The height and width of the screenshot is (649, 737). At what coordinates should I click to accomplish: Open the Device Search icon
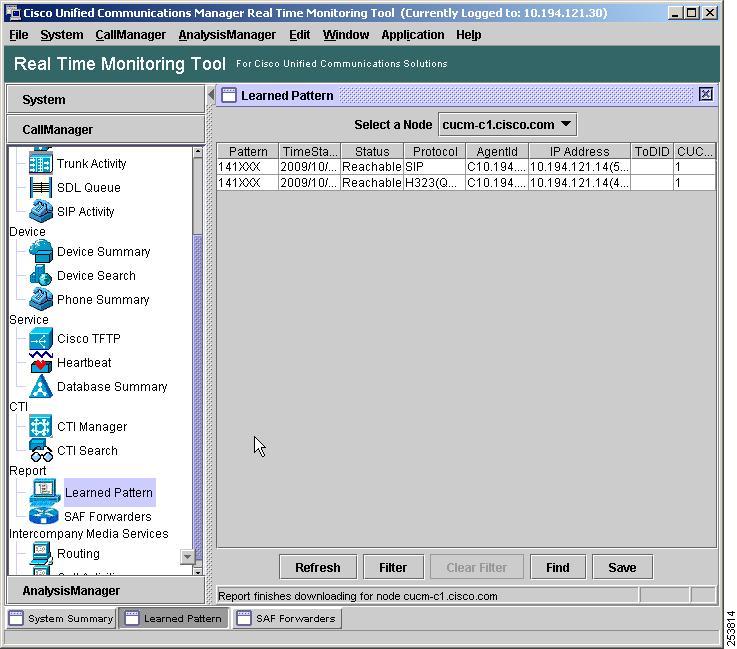(41, 275)
